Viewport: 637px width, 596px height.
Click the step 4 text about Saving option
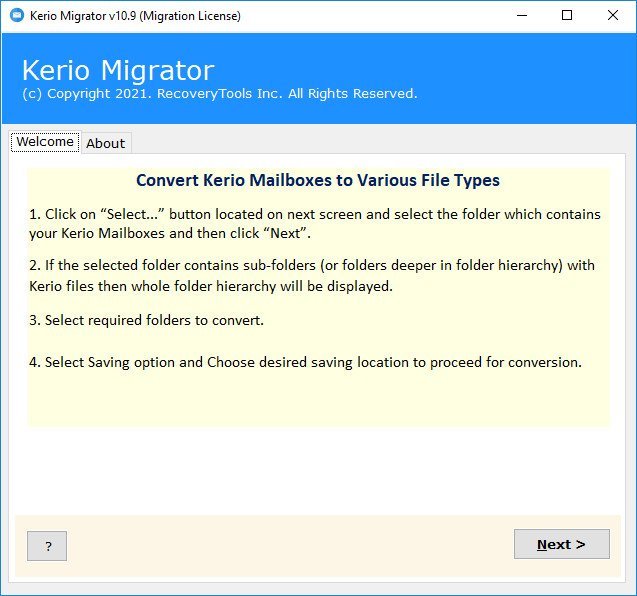305,362
